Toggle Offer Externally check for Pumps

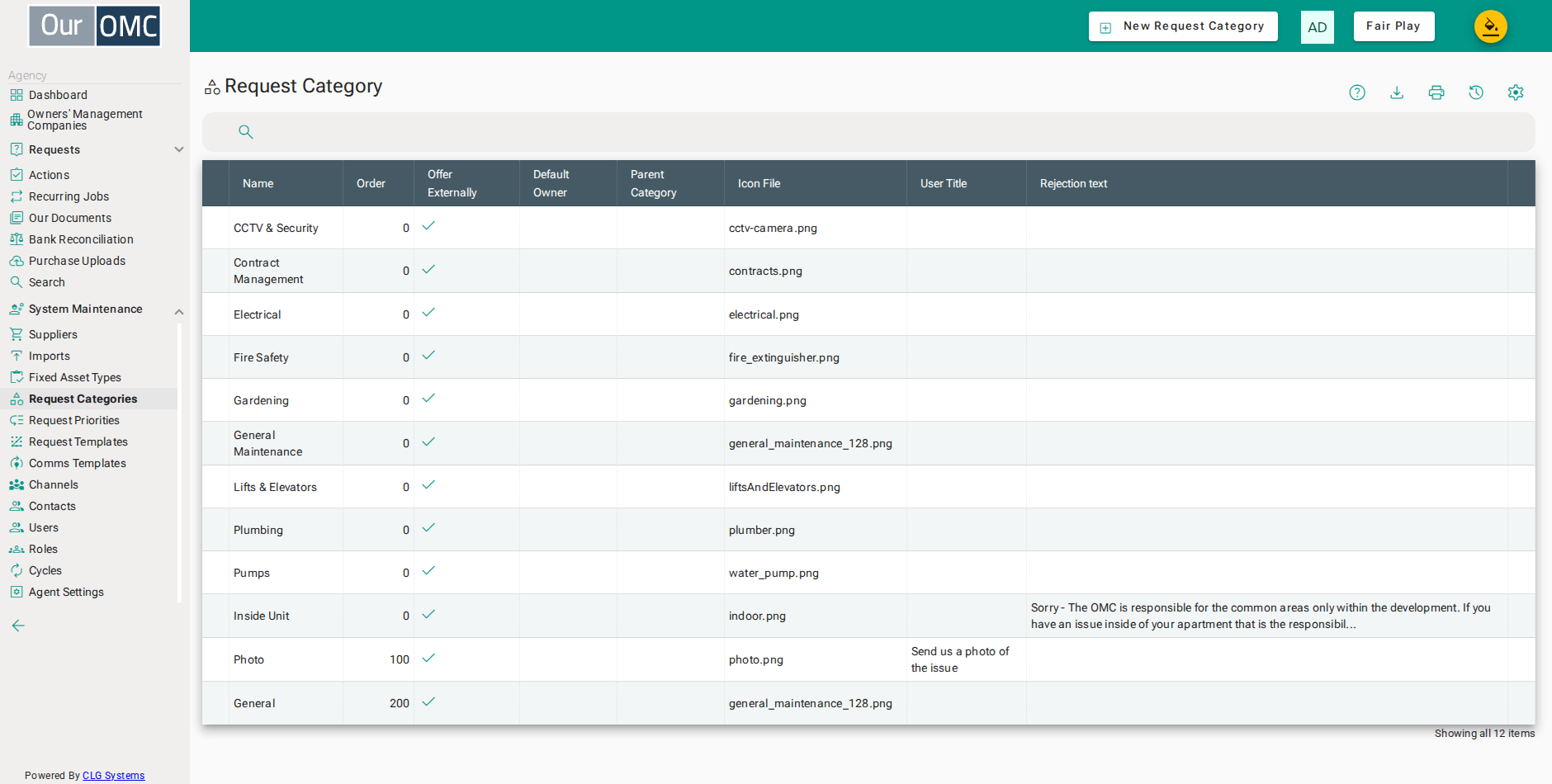pos(428,570)
